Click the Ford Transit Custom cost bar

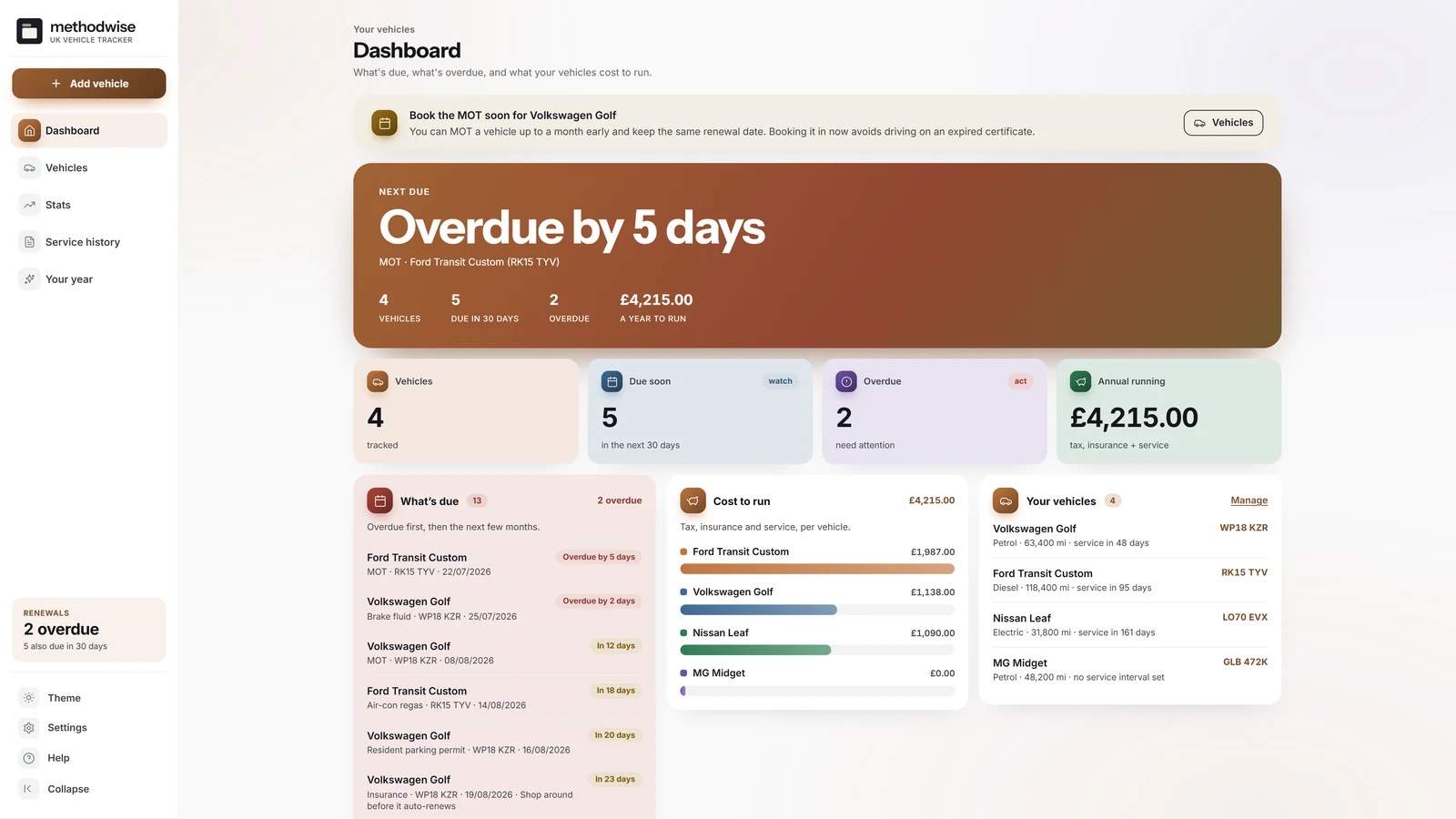[817, 569]
